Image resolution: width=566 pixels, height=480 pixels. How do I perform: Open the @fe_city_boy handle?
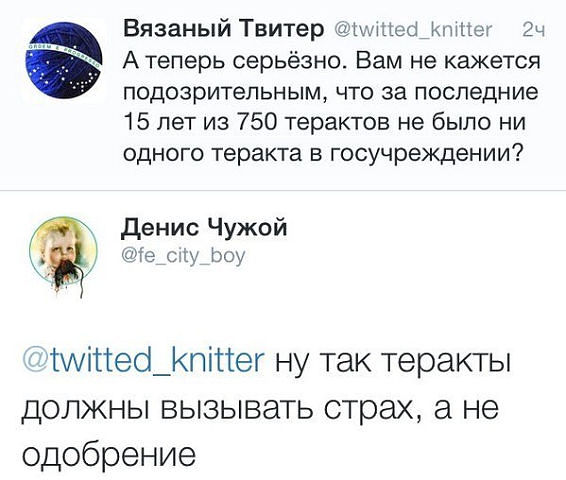pos(184,257)
